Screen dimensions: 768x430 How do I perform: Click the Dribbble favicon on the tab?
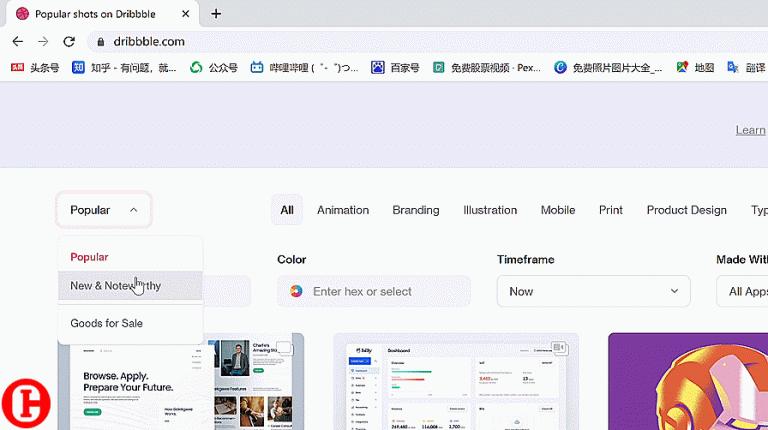pyautogui.click(x=23, y=14)
